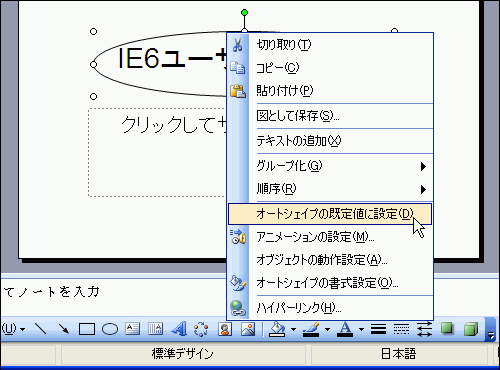
Task: Select 貼り付け(P) menu entry
Action: [330, 90]
